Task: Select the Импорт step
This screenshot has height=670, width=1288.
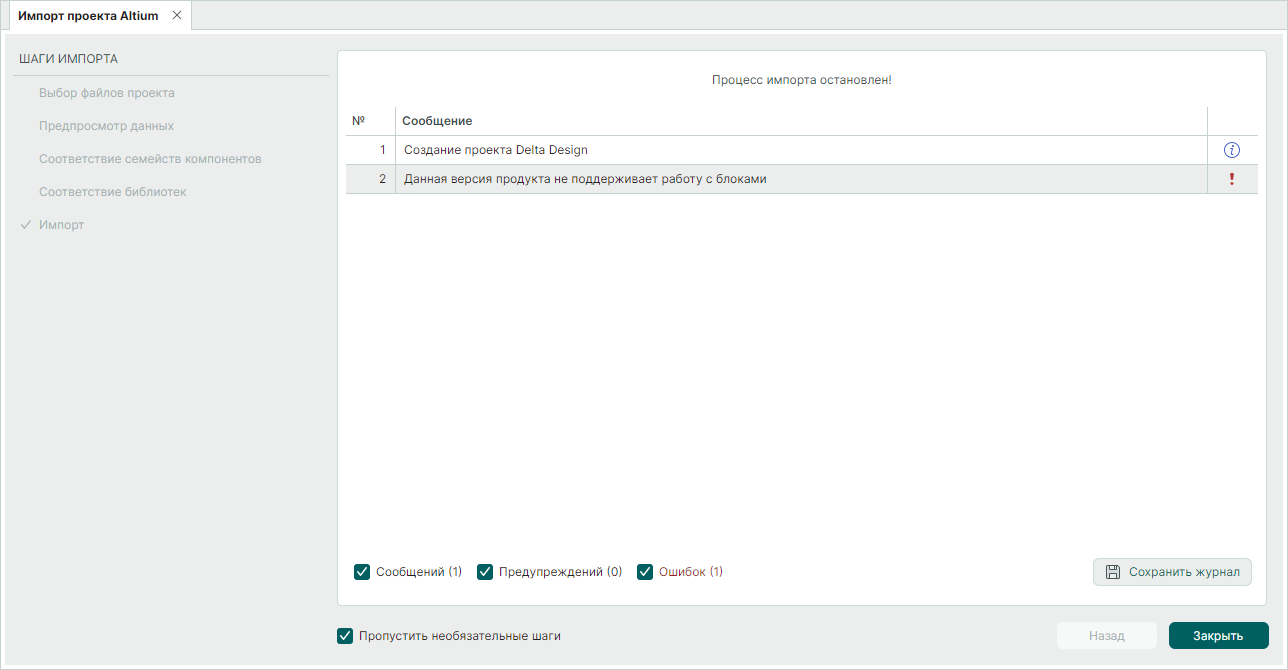Action: [61, 225]
